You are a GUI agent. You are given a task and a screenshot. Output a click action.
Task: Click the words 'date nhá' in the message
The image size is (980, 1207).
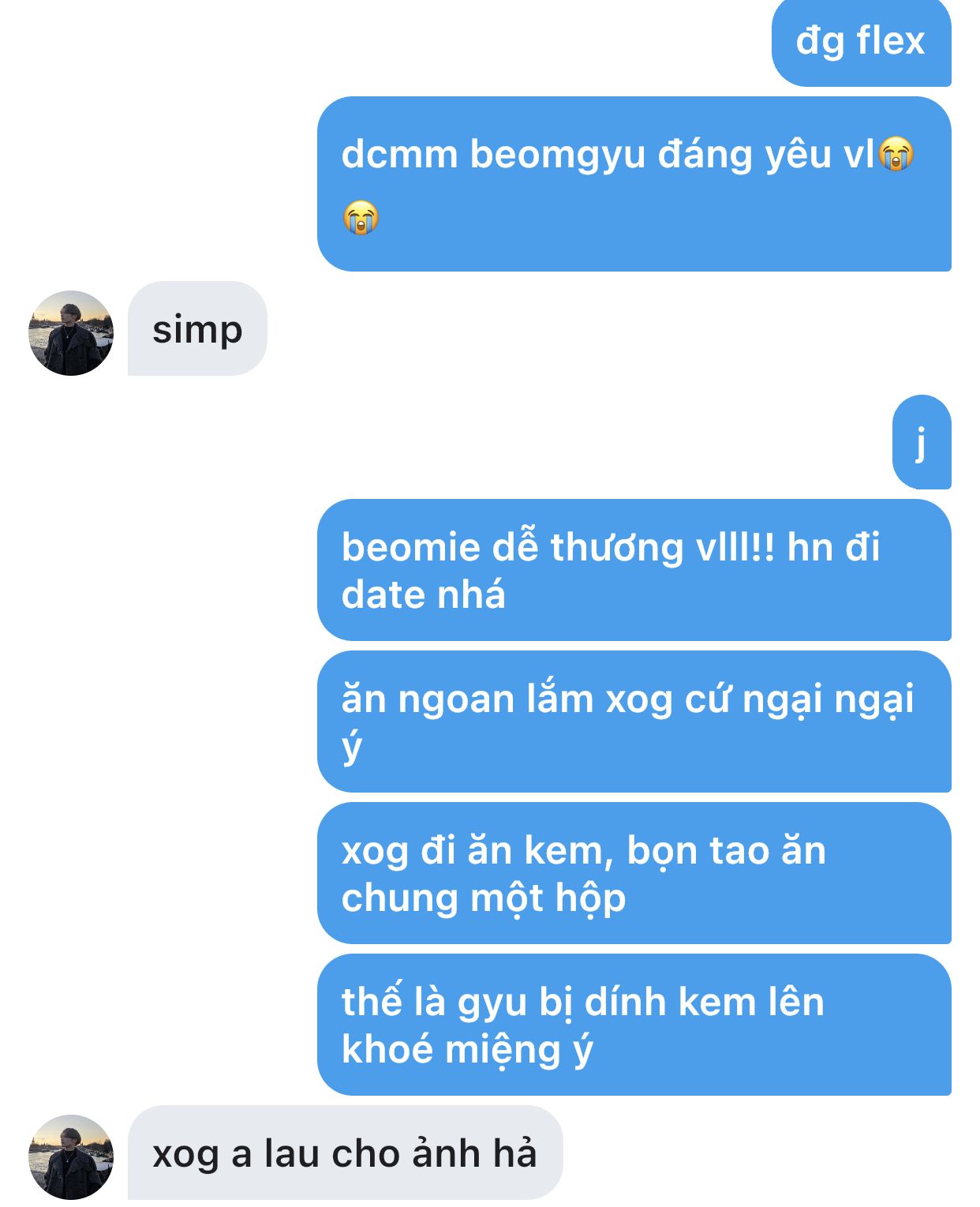[423, 594]
